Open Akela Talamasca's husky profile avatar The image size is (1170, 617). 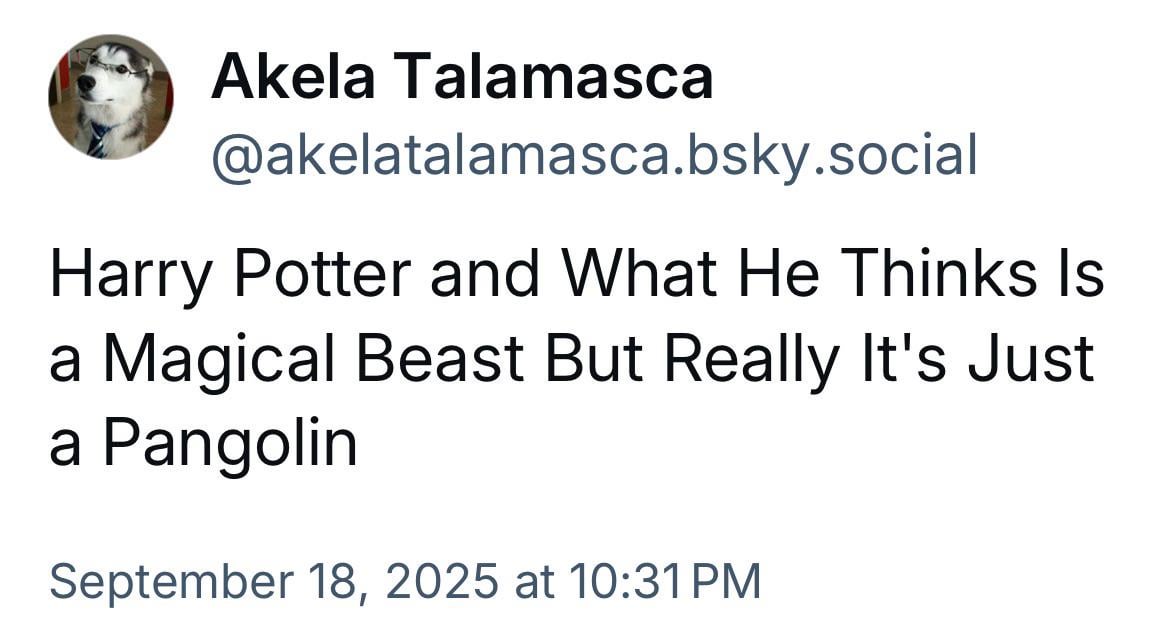pyautogui.click(x=111, y=97)
